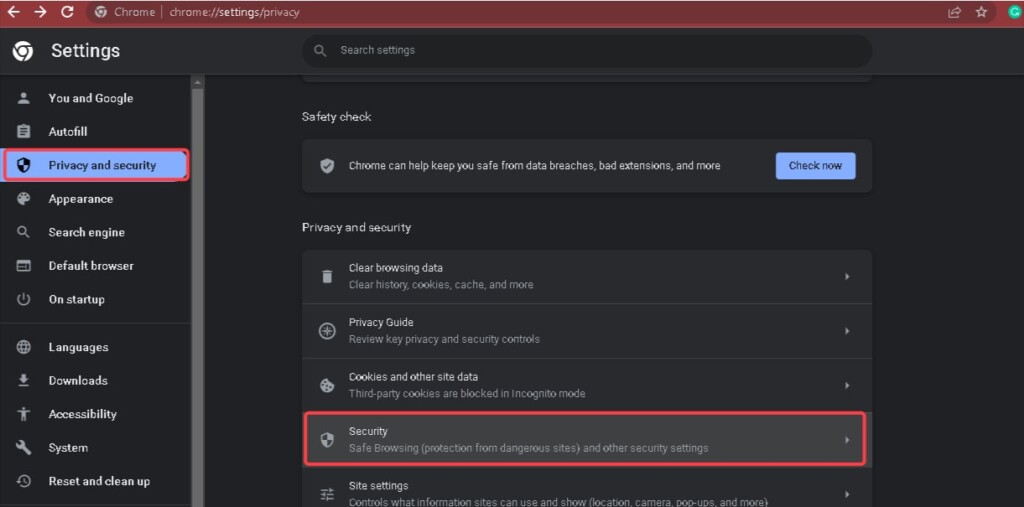Click the Safety check shield icon
This screenshot has width=1024, height=507.
[x=327, y=166]
